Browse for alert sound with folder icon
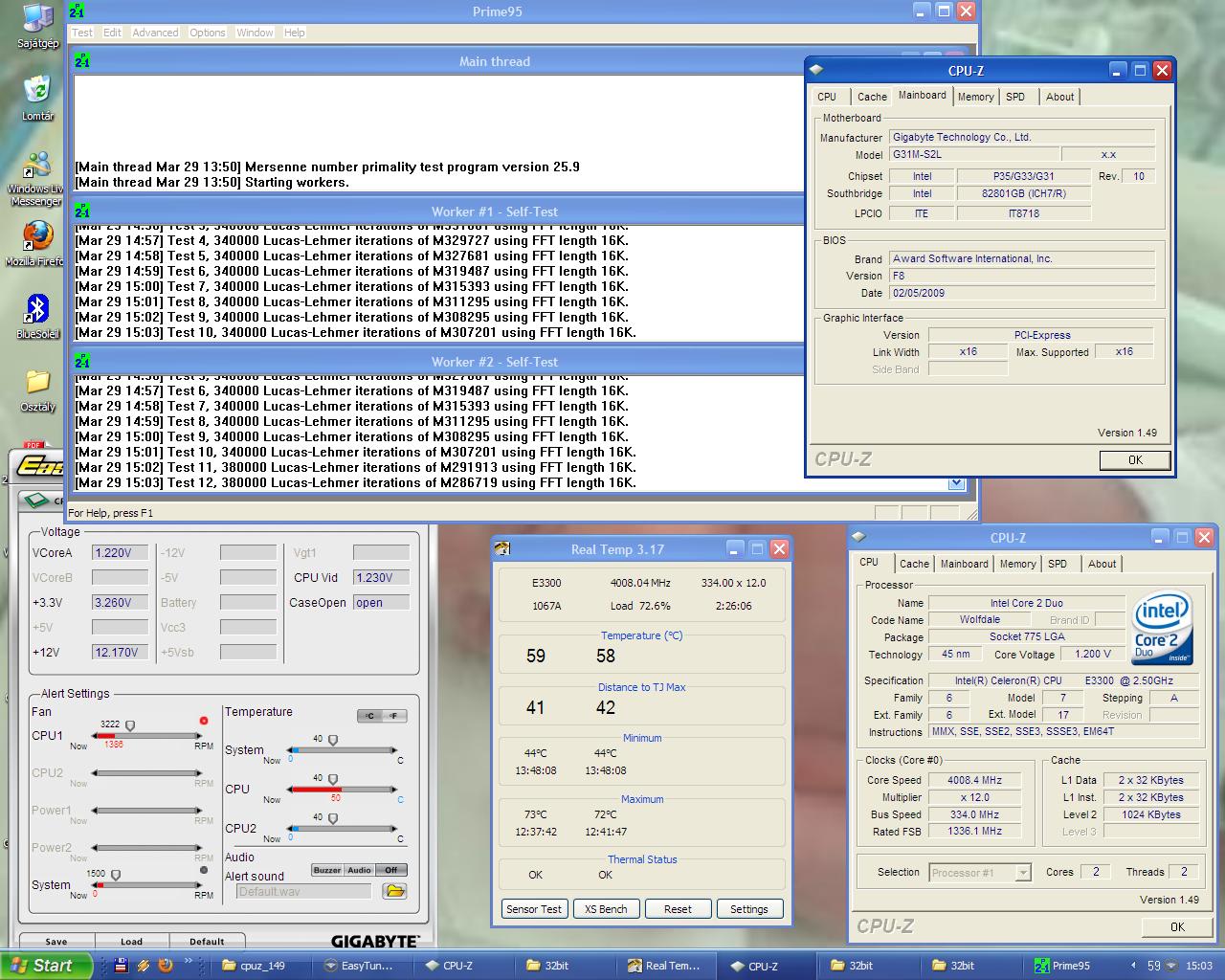 click(x=394, y=891)
